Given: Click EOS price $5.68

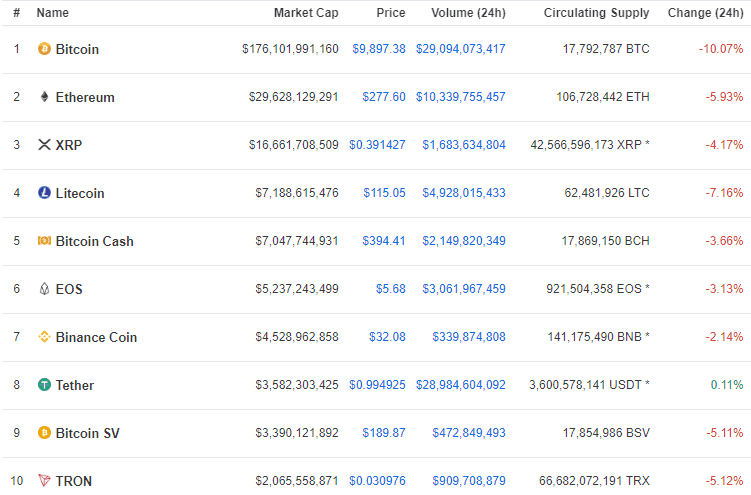Looking at the screenshot, I should (x=390, y=289).
